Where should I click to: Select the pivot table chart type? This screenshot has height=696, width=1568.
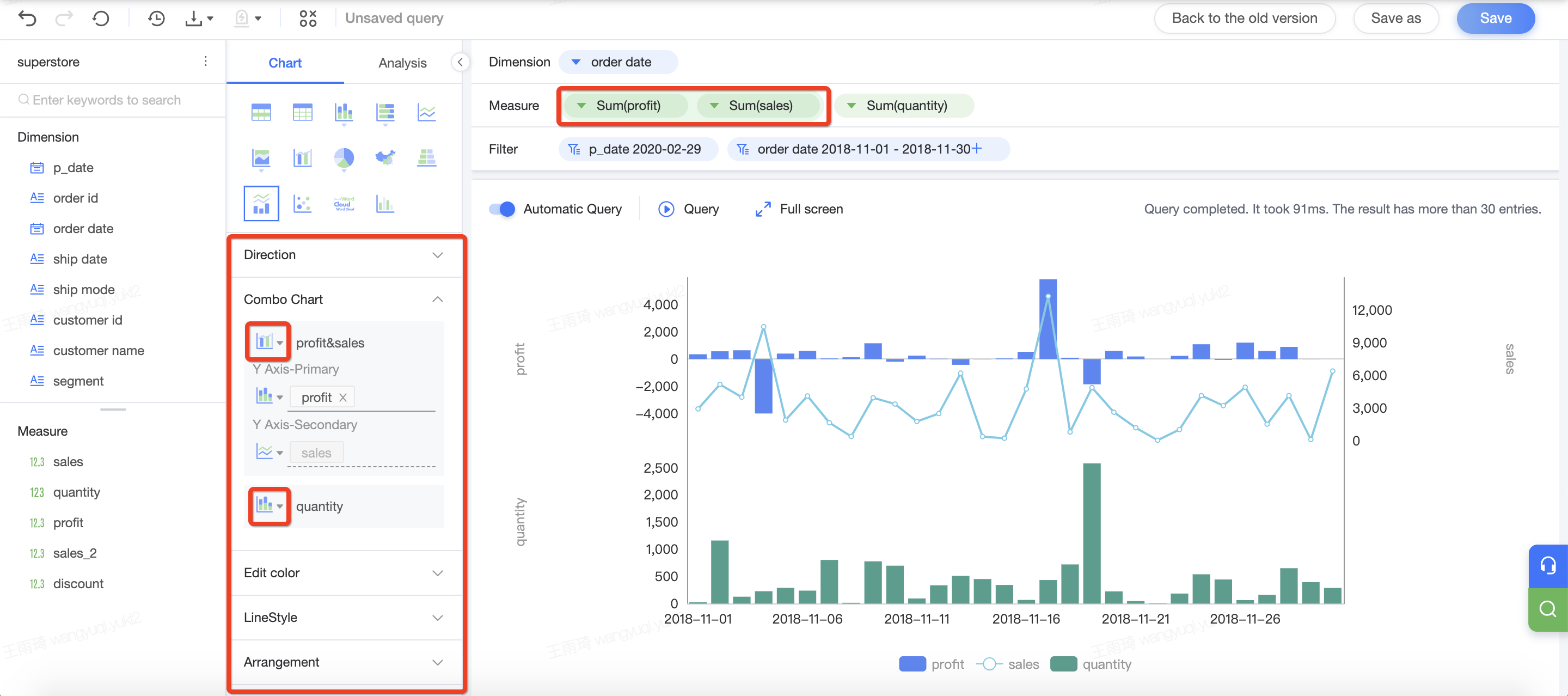coord(261,113)
